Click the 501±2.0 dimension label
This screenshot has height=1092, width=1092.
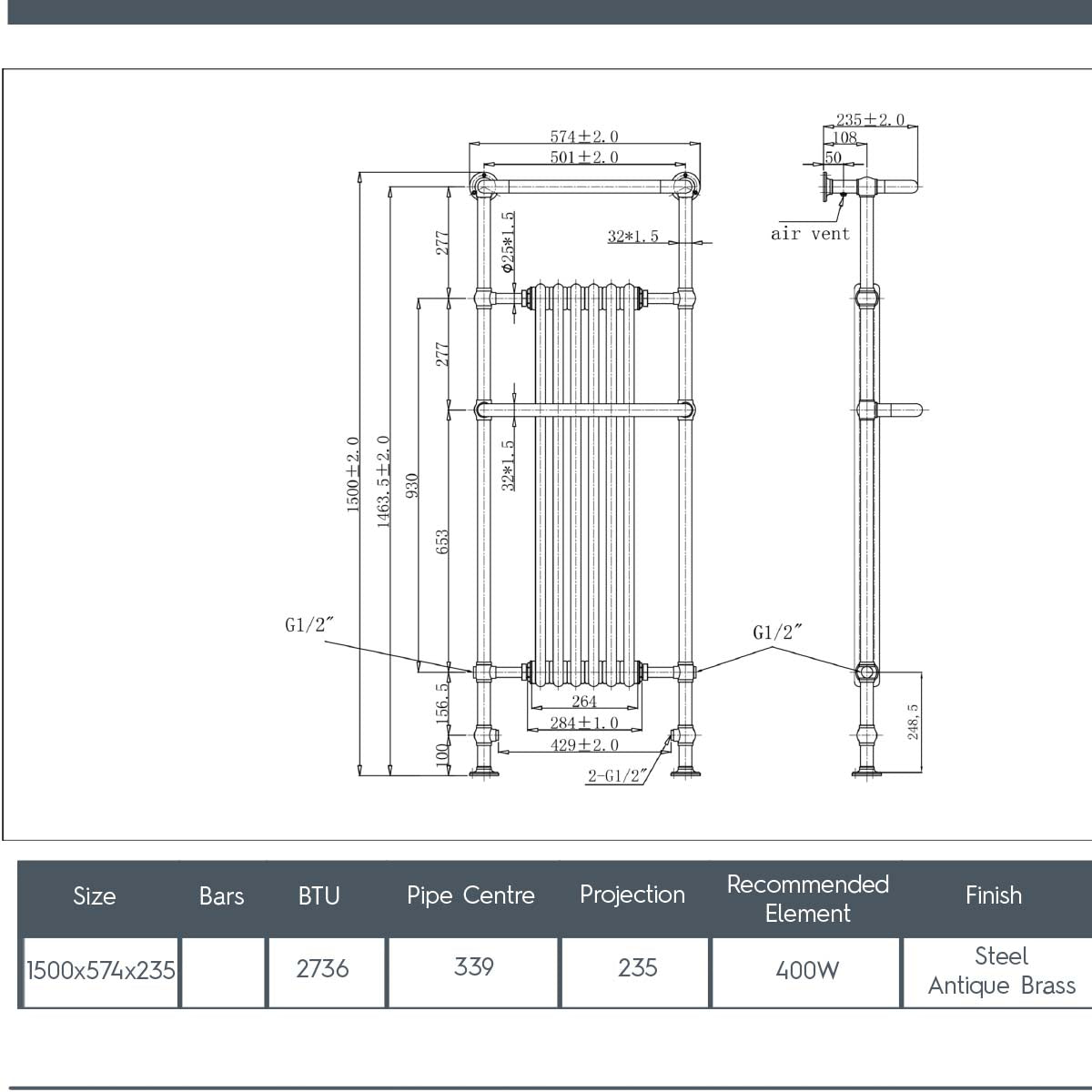[584, 157]
